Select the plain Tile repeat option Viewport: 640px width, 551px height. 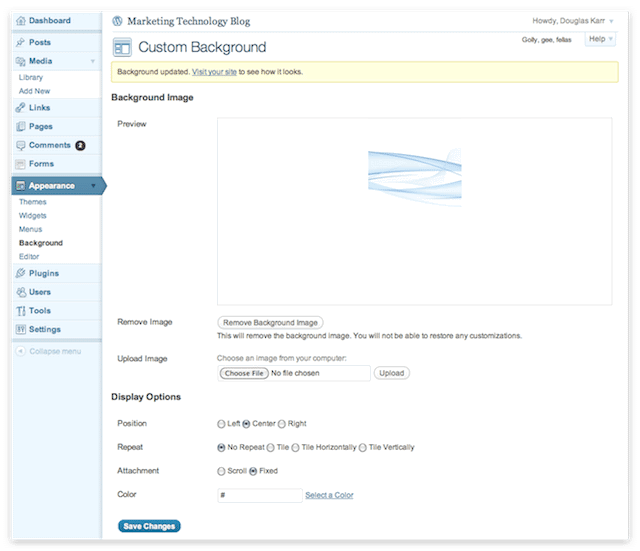tap(270, 448)
